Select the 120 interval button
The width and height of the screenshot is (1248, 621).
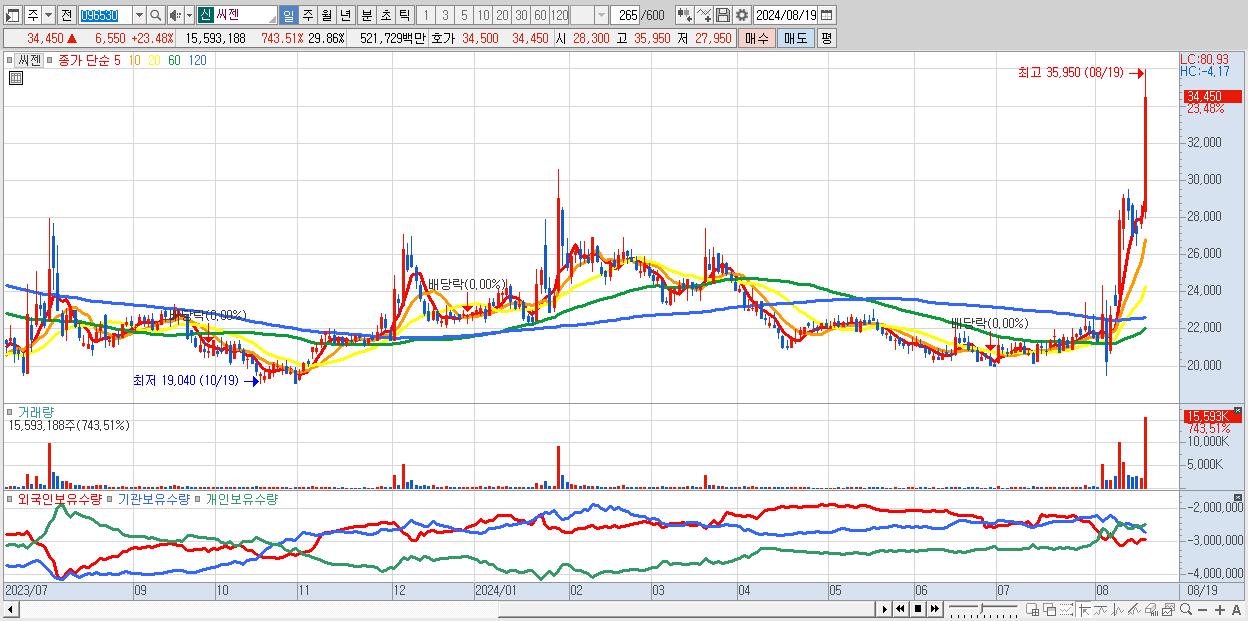(560, 15)
